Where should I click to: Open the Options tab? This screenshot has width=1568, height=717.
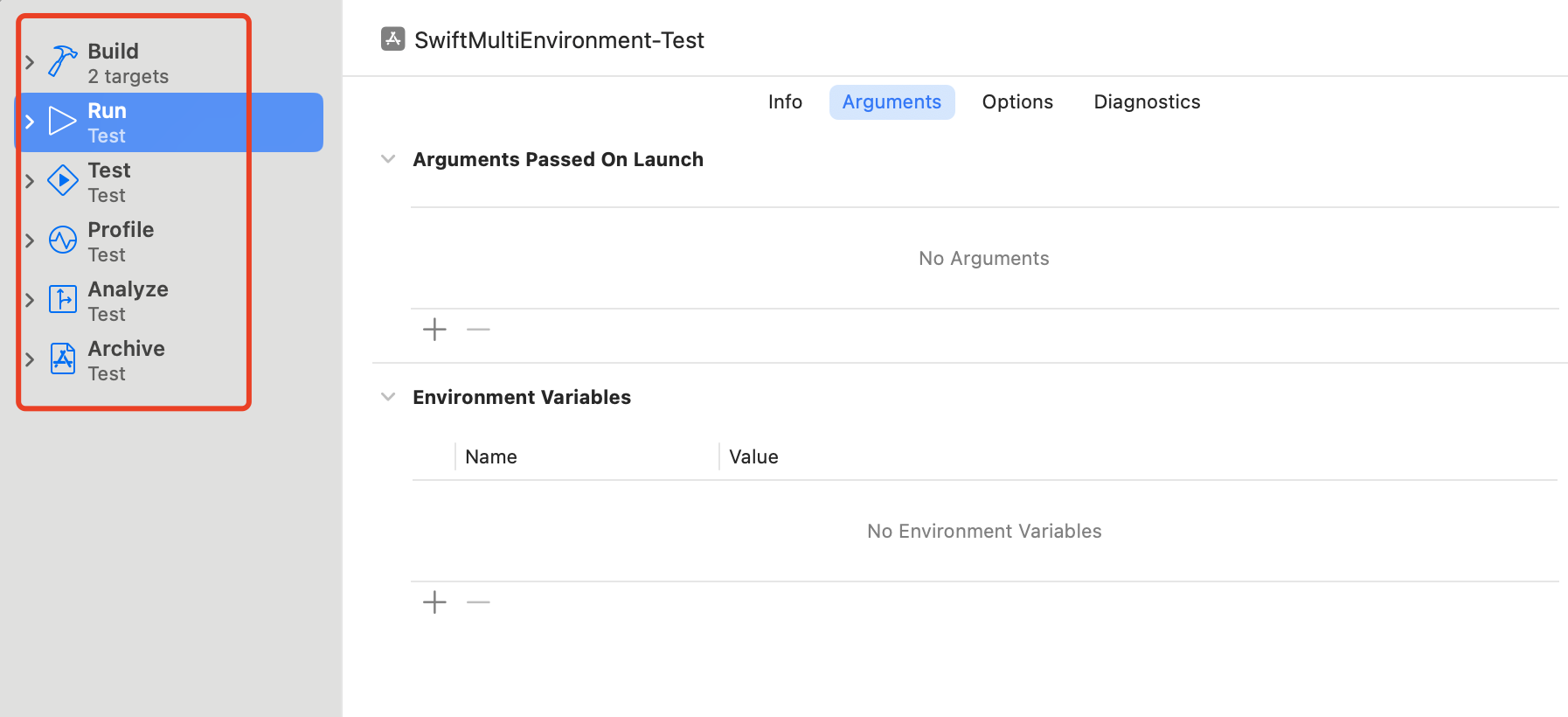pos(1017,102)
